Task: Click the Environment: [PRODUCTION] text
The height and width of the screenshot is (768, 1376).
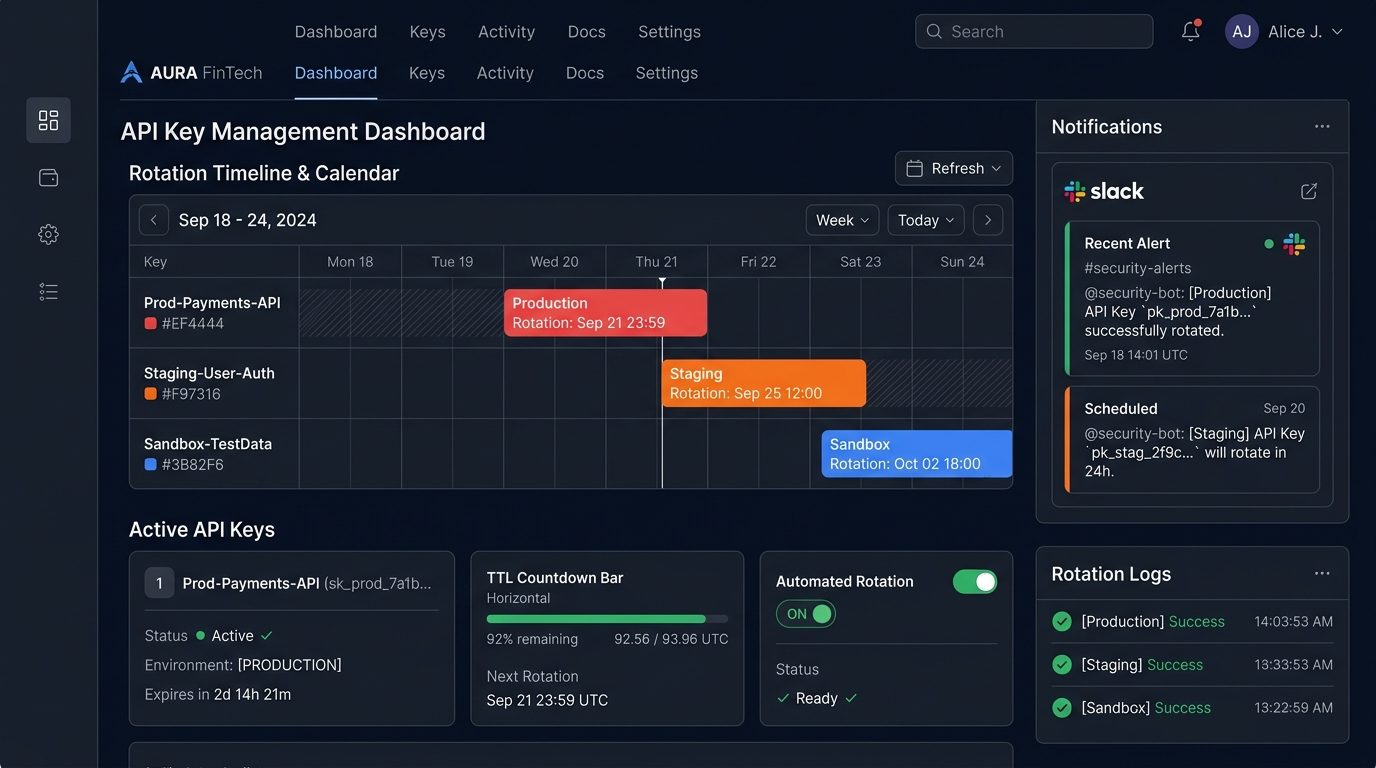Action: (243, 665)
